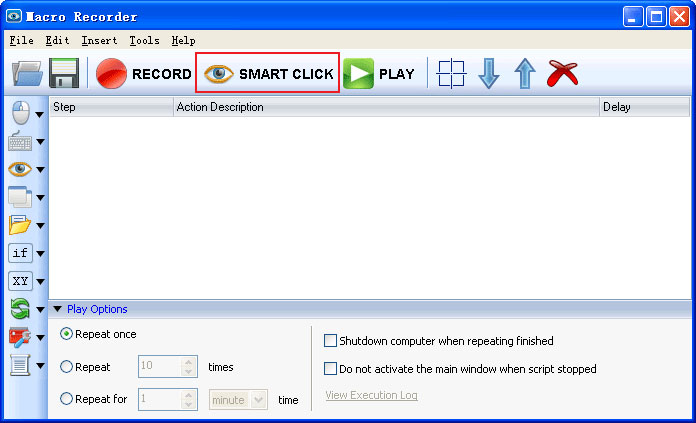Viewport: 696px width, 423px height.
Task: Select the eye image-detection icon in sidebar
Action: point(20,169)
